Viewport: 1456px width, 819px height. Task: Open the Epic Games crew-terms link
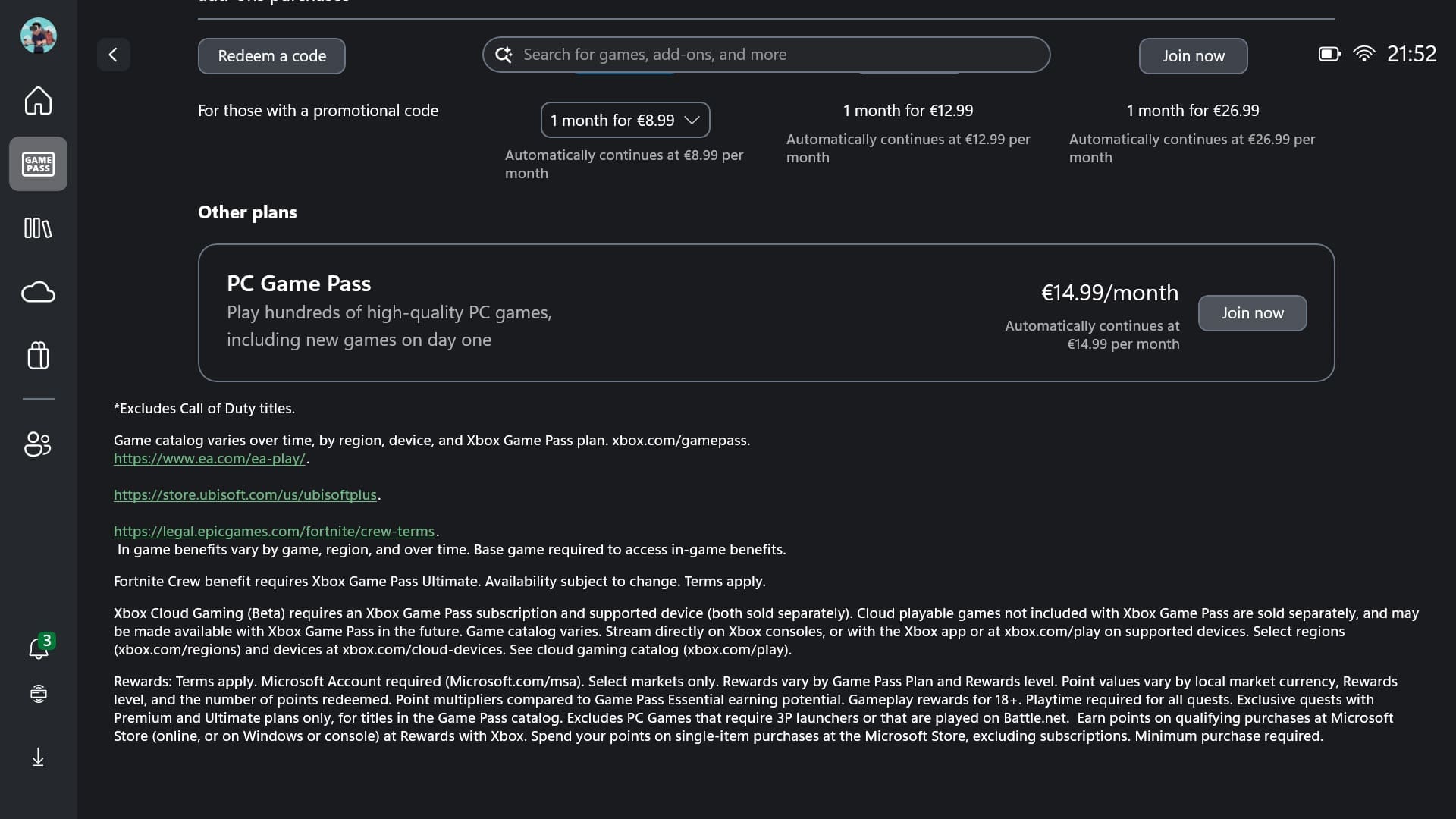(x=274, y=532)
